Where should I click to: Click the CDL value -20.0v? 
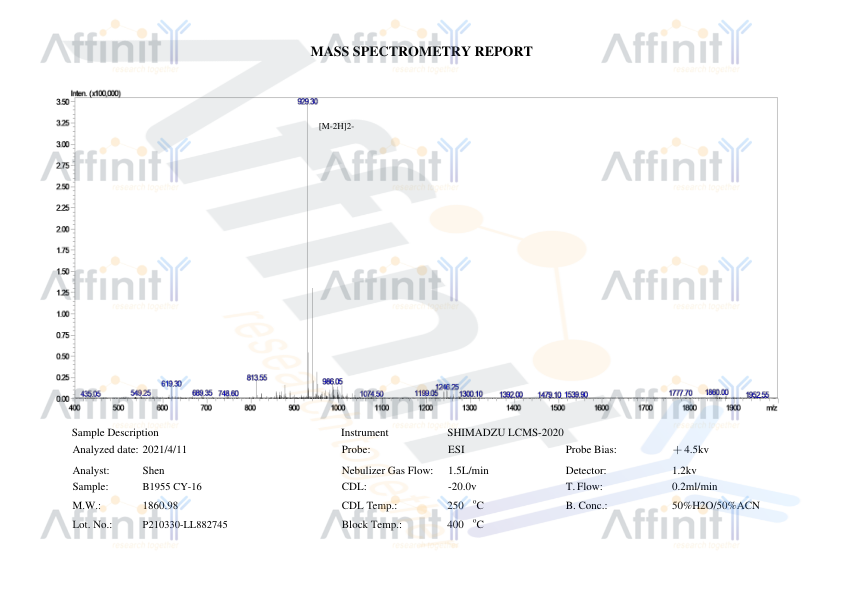462,487
